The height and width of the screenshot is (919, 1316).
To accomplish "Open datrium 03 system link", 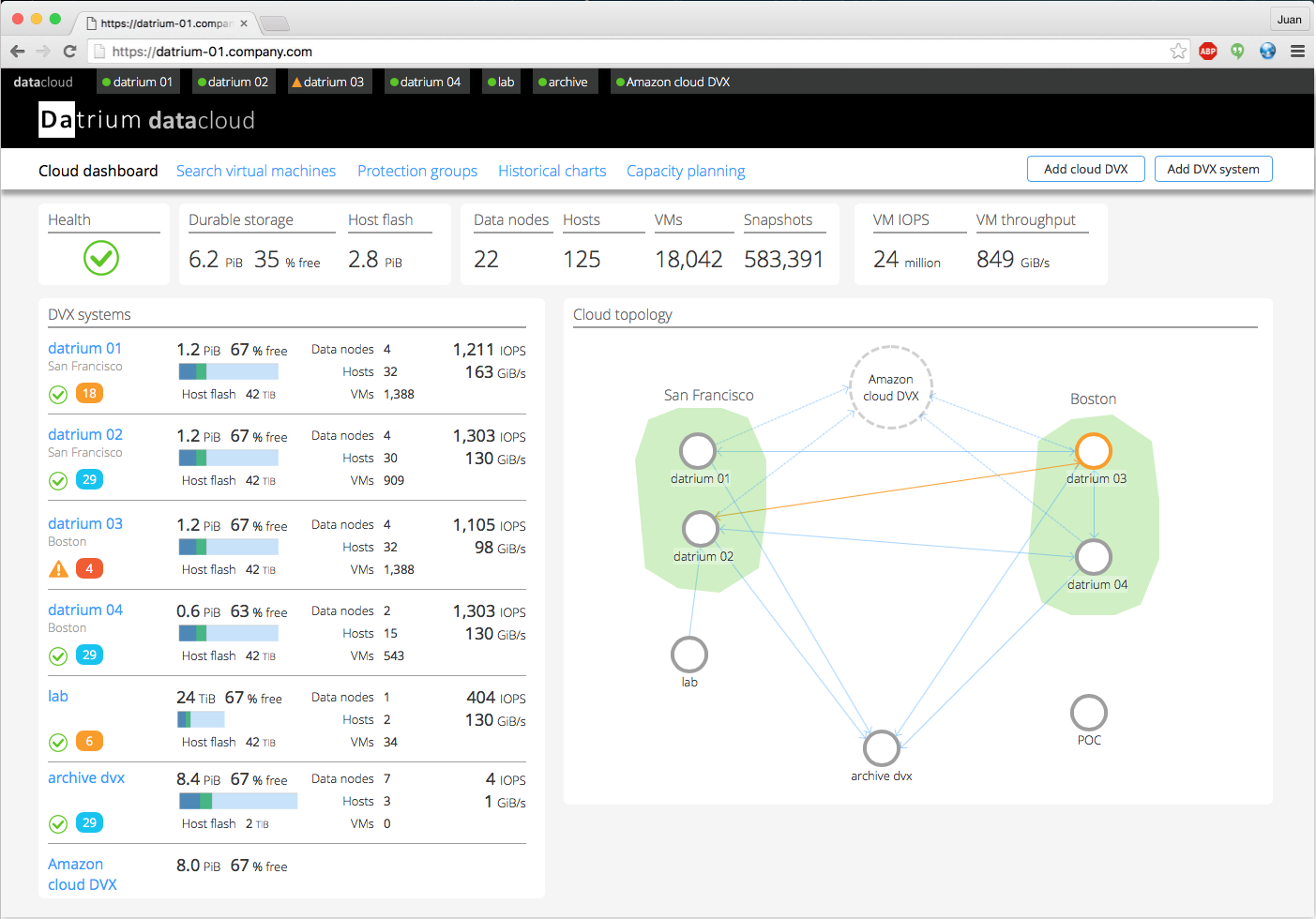I will tap(85, 523).
